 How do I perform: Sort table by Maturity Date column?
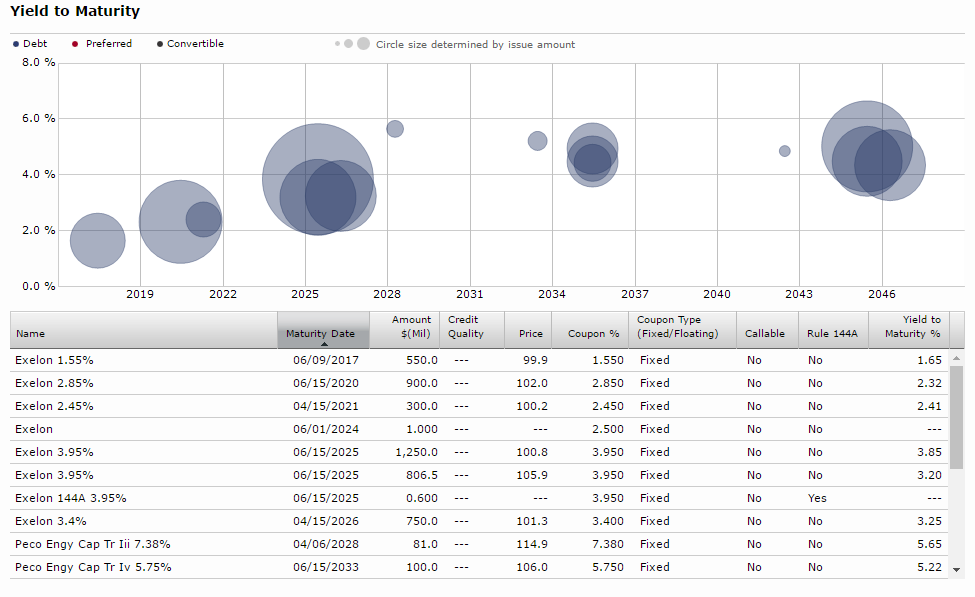tap(323, 330)
